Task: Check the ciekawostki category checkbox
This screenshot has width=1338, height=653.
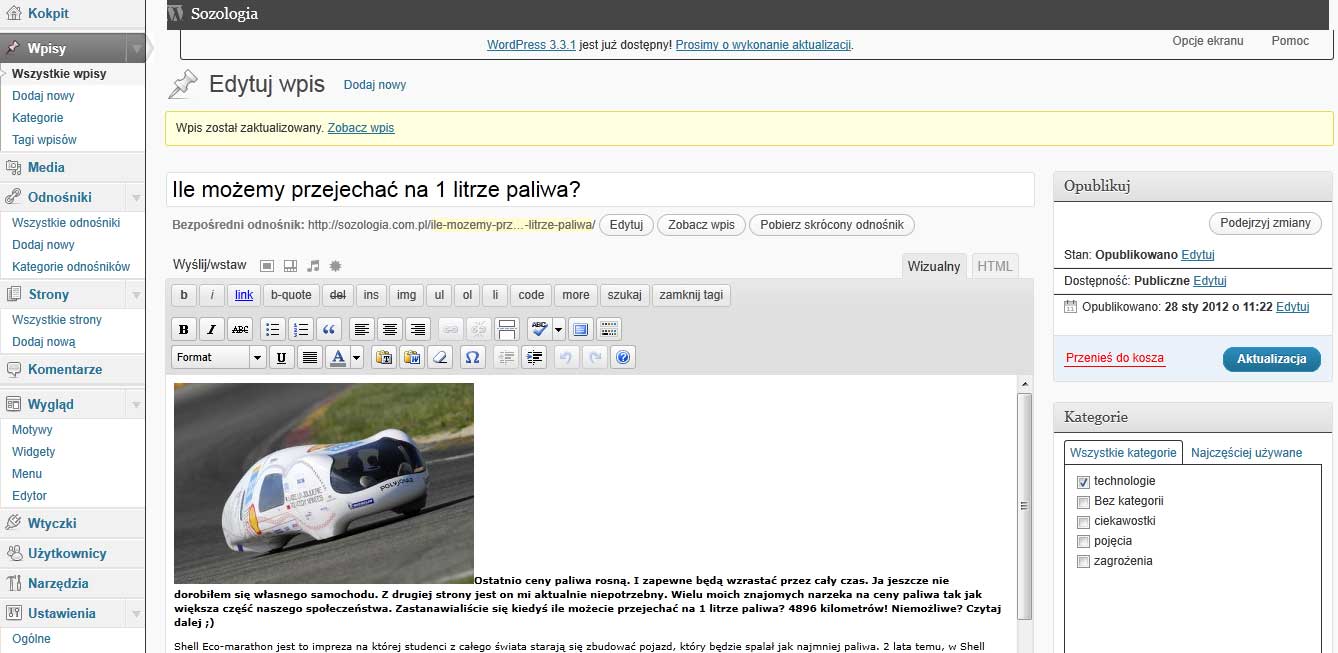Action: coord(1083,522)
